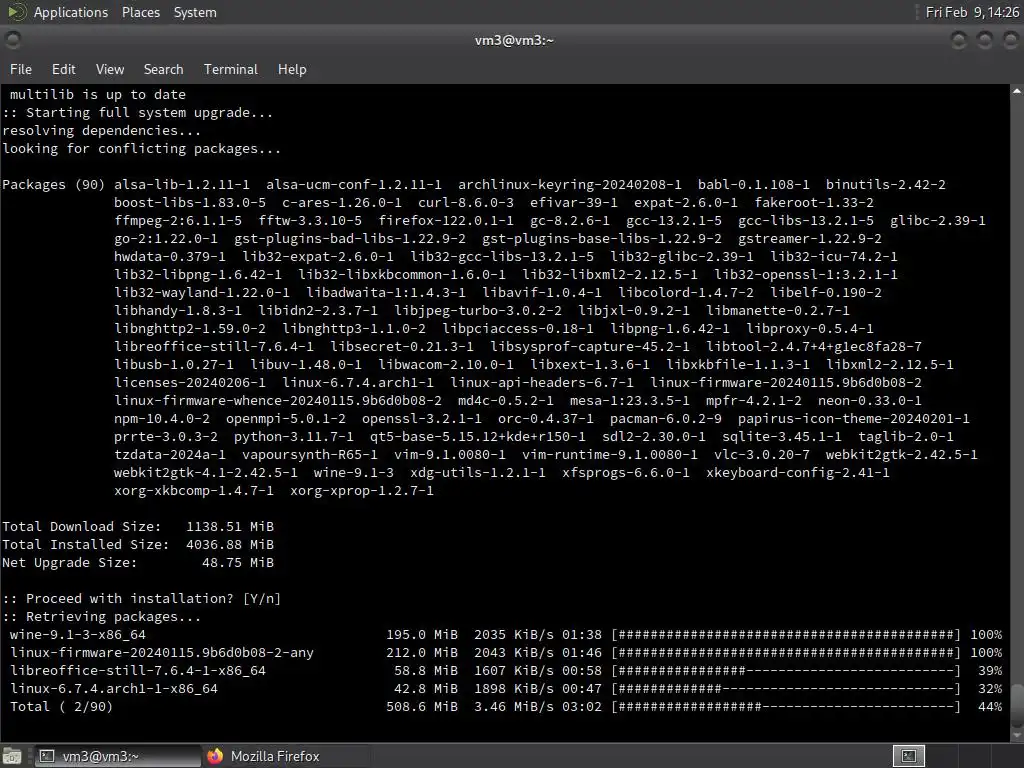Click 'Total ( 2/90)' row label
The height and width of the screenshot is (768, 1024).
[61, 707]
